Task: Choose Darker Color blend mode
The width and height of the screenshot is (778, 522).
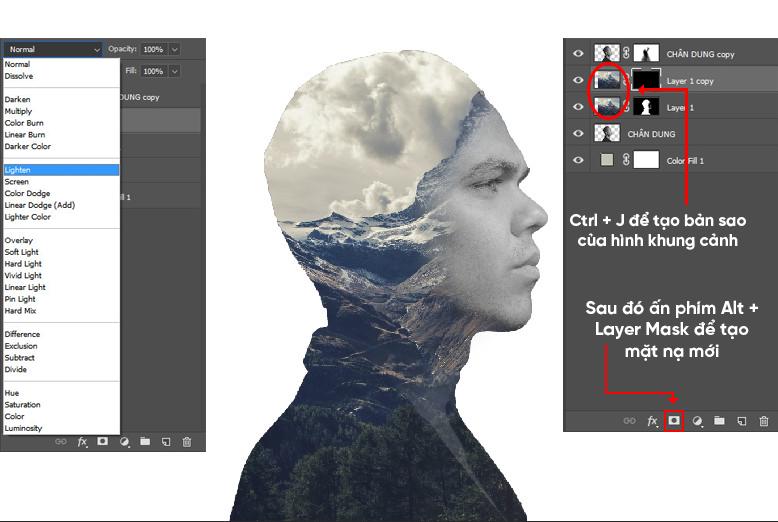Action: tap(61, 146)
